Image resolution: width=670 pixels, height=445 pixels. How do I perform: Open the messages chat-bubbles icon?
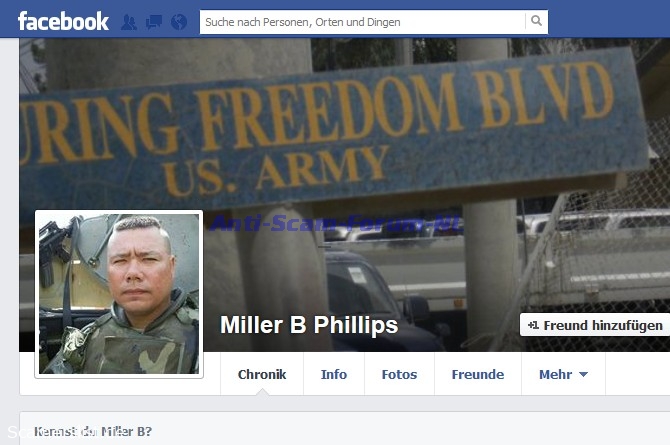[154, 22]
